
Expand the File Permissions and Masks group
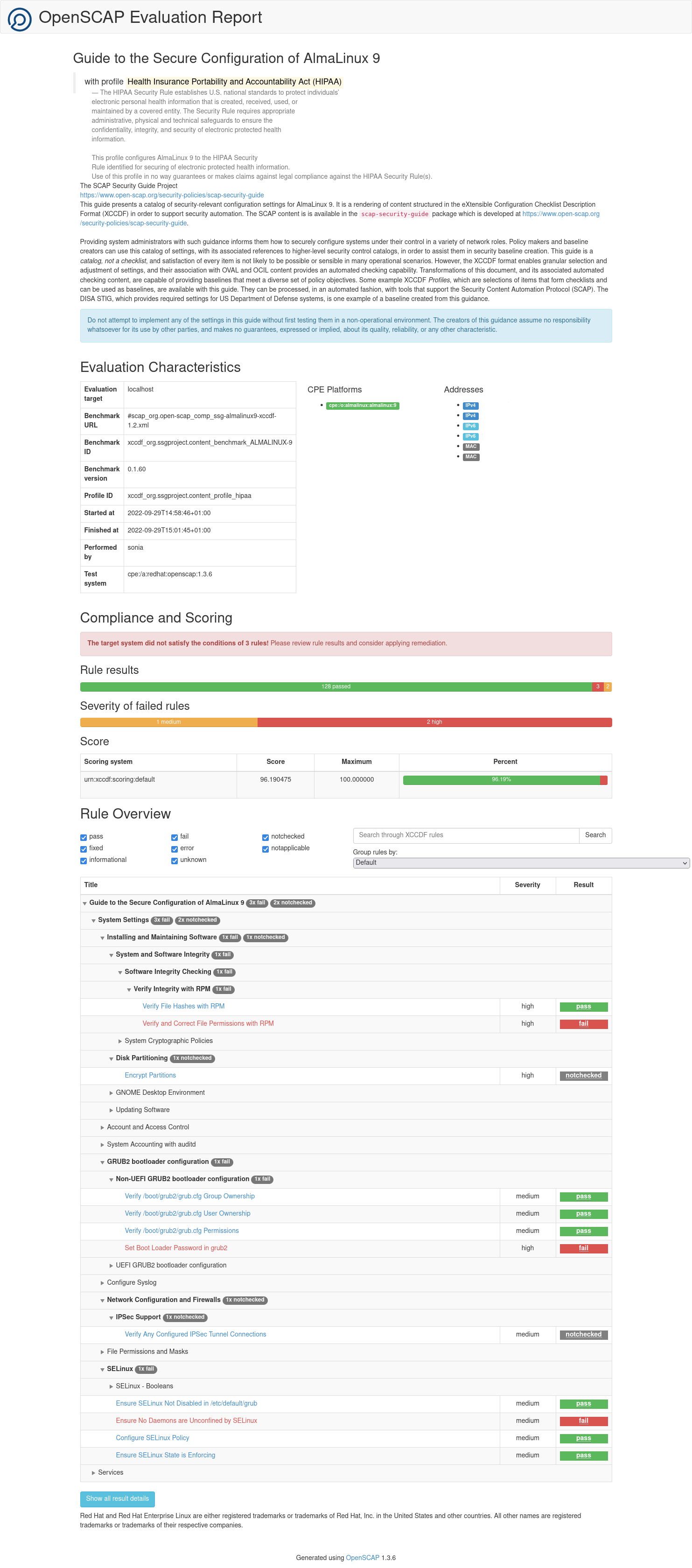tap(147, 1351)
